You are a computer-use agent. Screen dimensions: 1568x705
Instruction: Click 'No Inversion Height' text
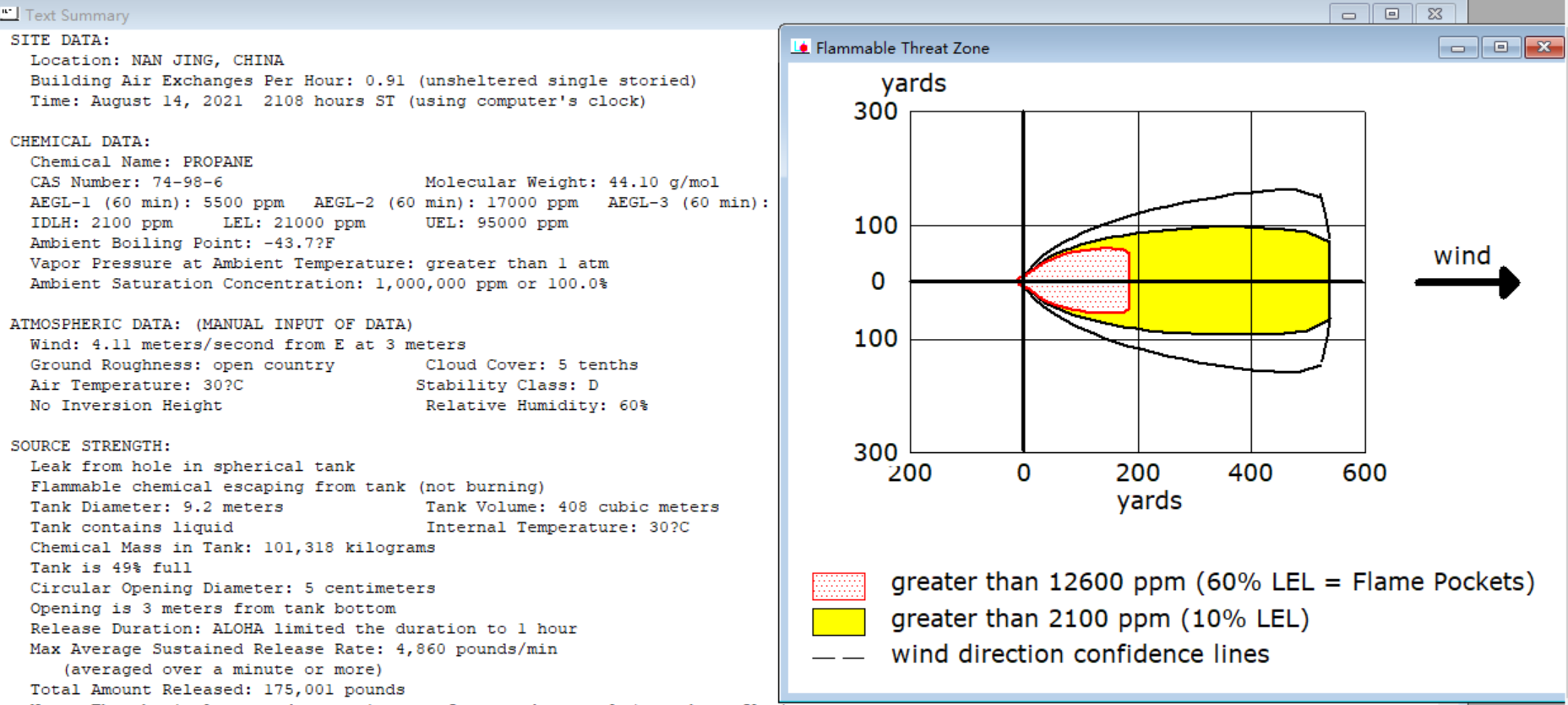[127, 405]
